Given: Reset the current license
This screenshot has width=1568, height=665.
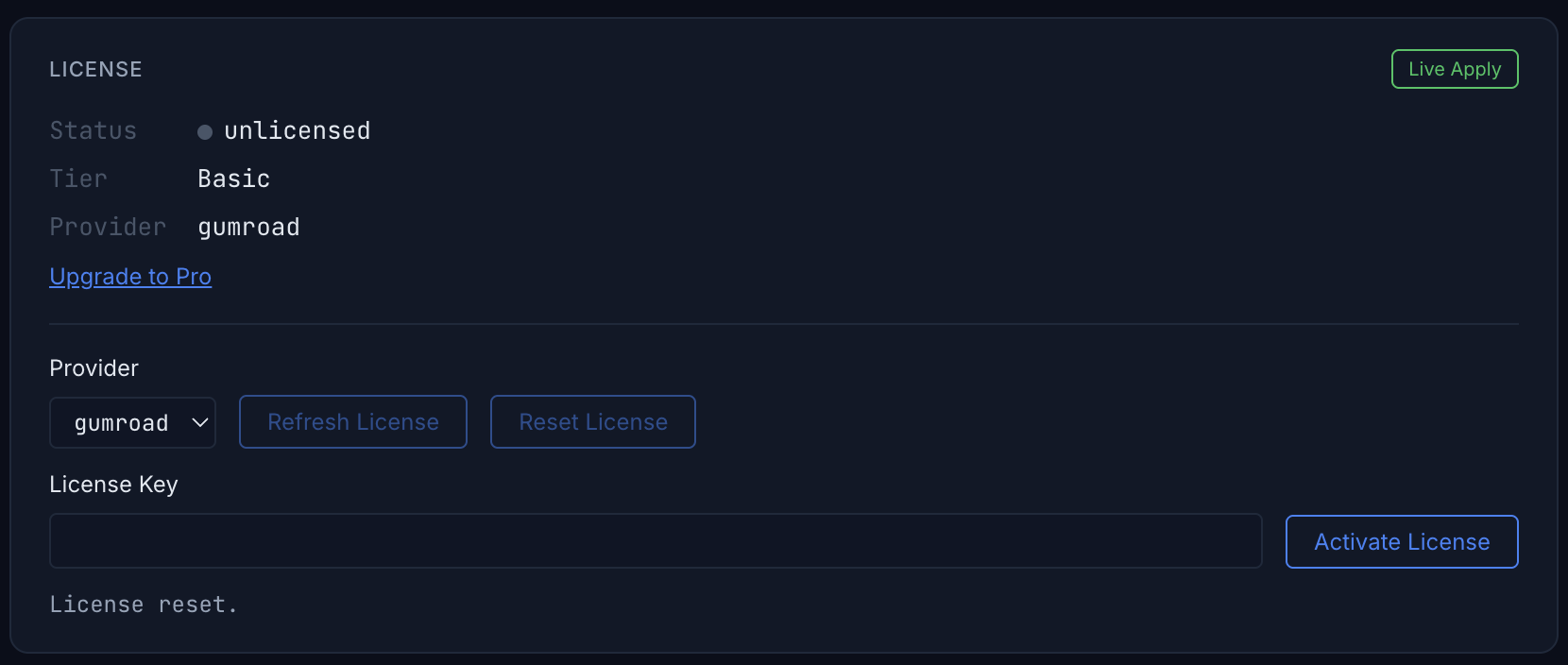Looking at the screenshot, I should click(592, 421).
